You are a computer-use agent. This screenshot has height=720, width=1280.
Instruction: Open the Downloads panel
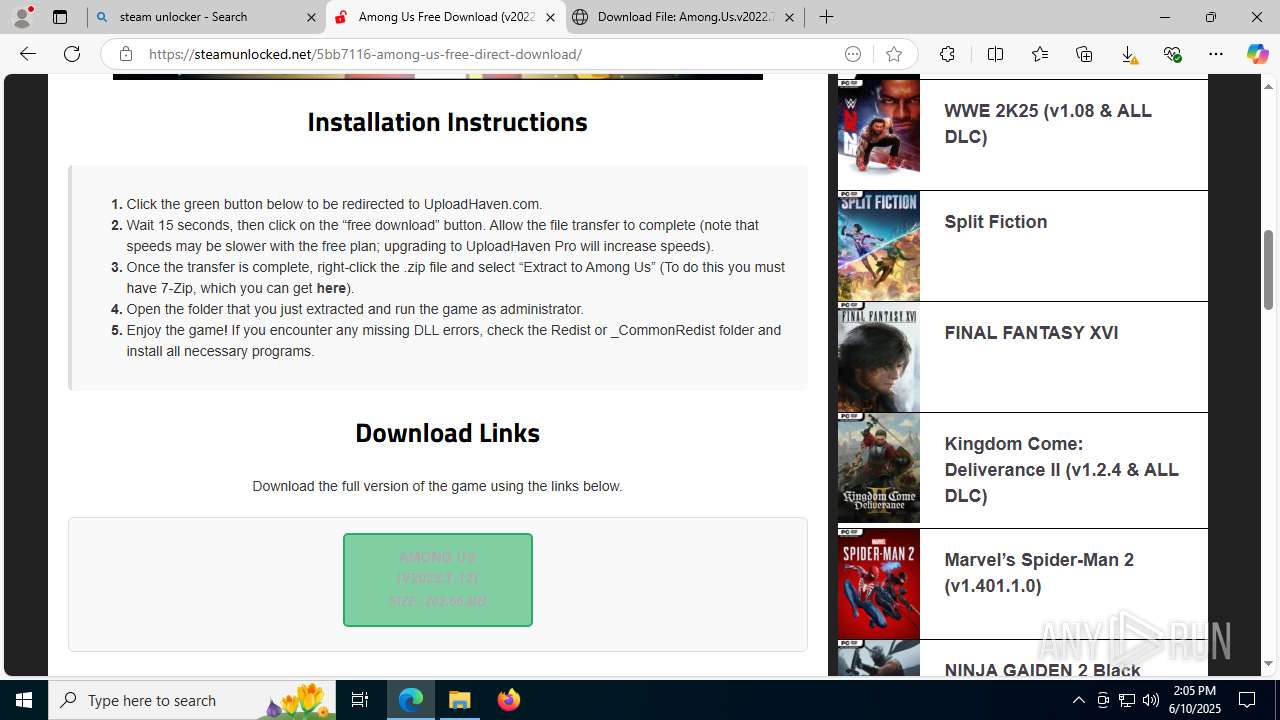[1128, 54]
